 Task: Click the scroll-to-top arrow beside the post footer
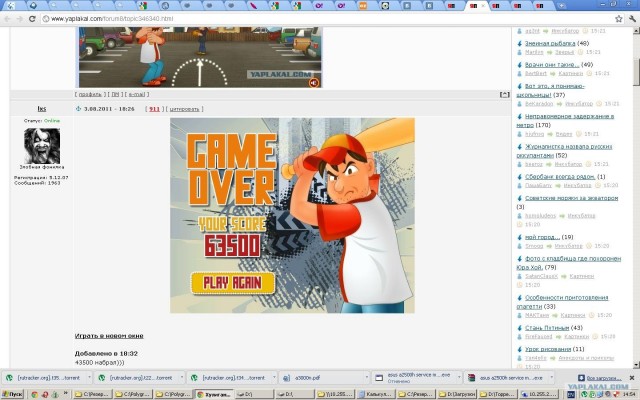point(504,94)
